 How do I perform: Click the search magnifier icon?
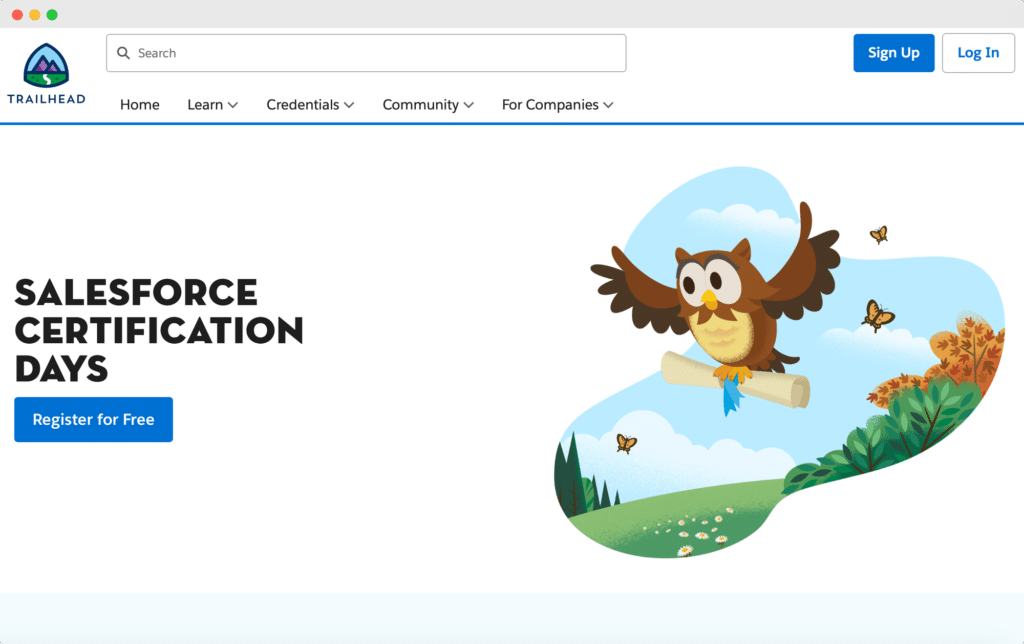(x=123, y=53)
